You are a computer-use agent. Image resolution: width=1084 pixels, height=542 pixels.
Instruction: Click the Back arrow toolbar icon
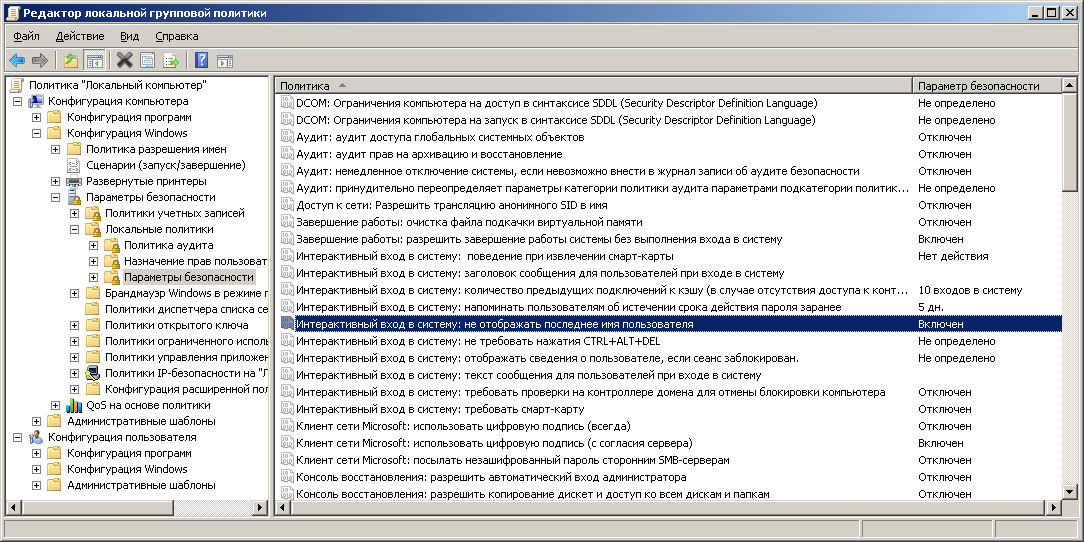click(17, 61)
